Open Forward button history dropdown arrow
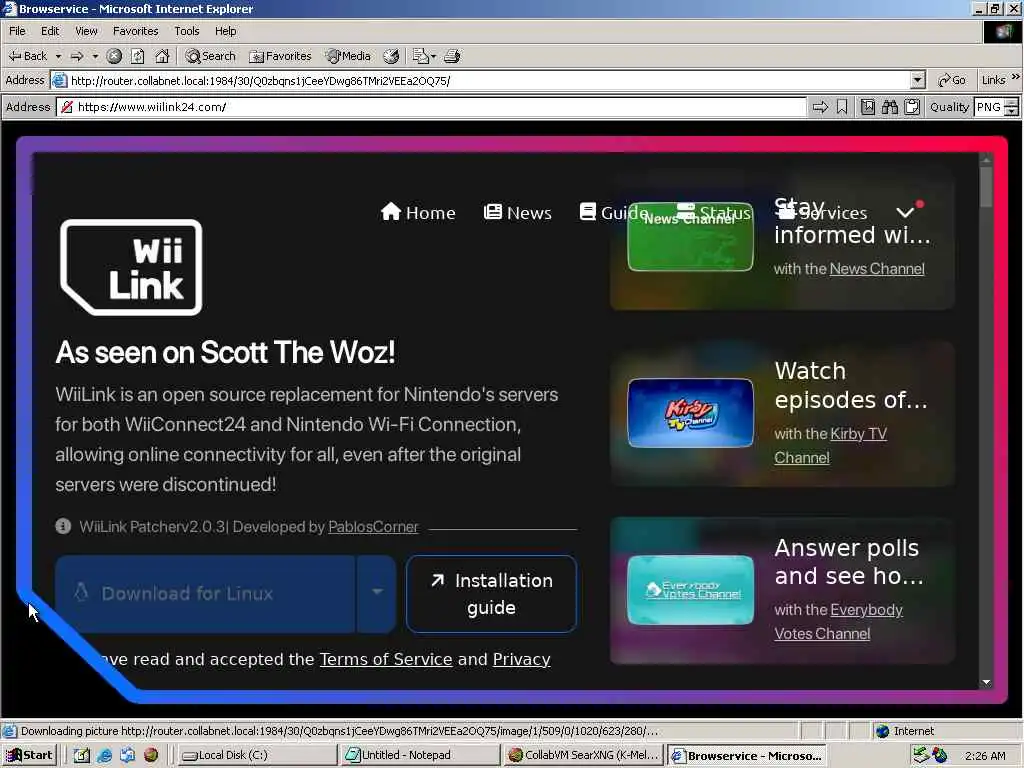Image resolution: width=1024 pixels, height=768 pixels. [x=95, y=56]
